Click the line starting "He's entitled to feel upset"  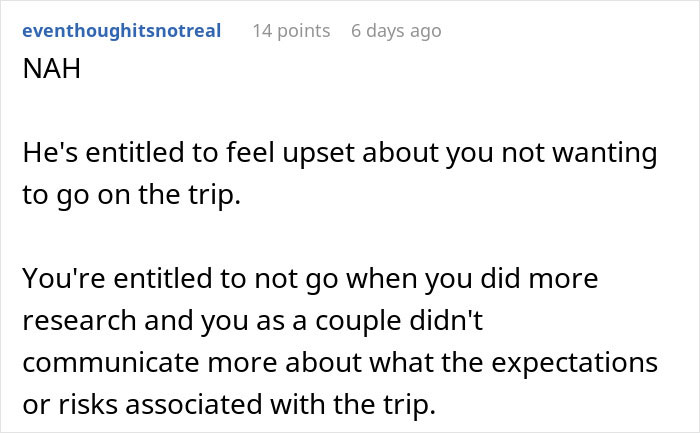point(340,154)
